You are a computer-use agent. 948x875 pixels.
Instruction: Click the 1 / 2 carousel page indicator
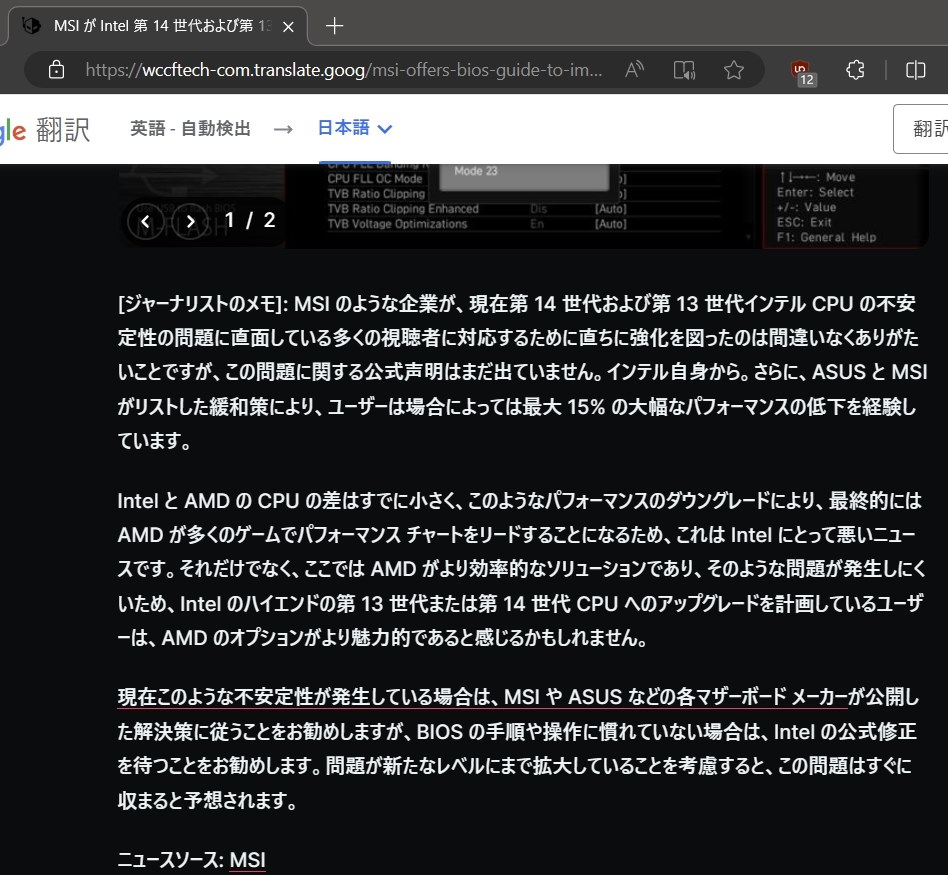pos(248,221)
